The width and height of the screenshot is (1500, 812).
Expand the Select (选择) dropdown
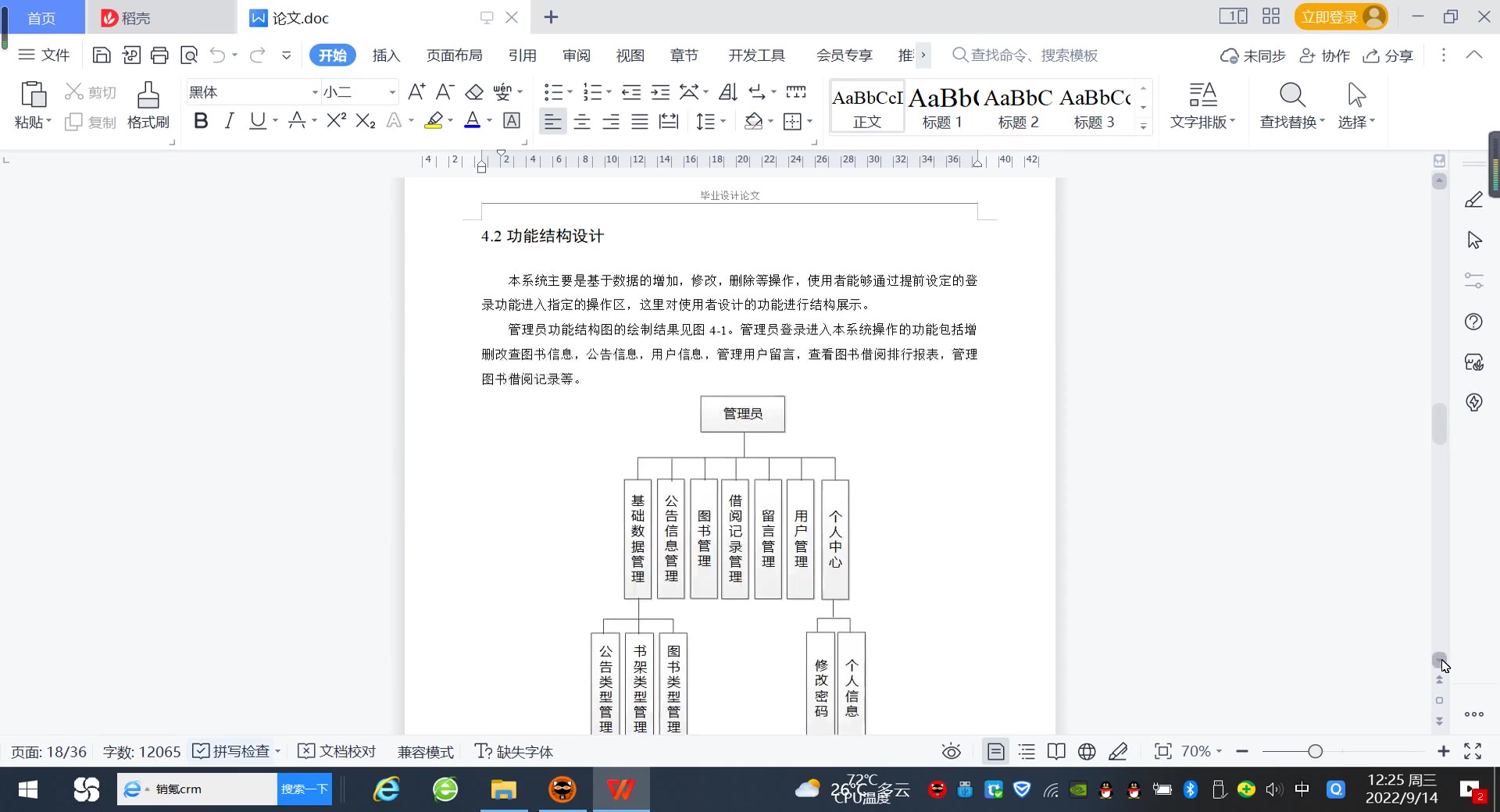pyautogui.click(x=1356, y=122)
